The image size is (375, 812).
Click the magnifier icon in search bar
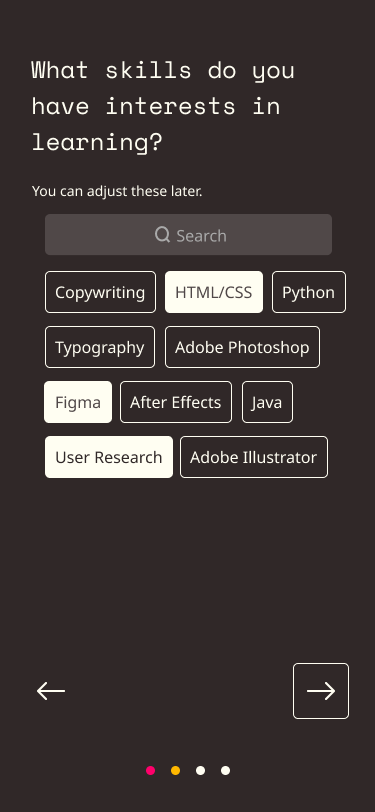click(x=163, y=235)
